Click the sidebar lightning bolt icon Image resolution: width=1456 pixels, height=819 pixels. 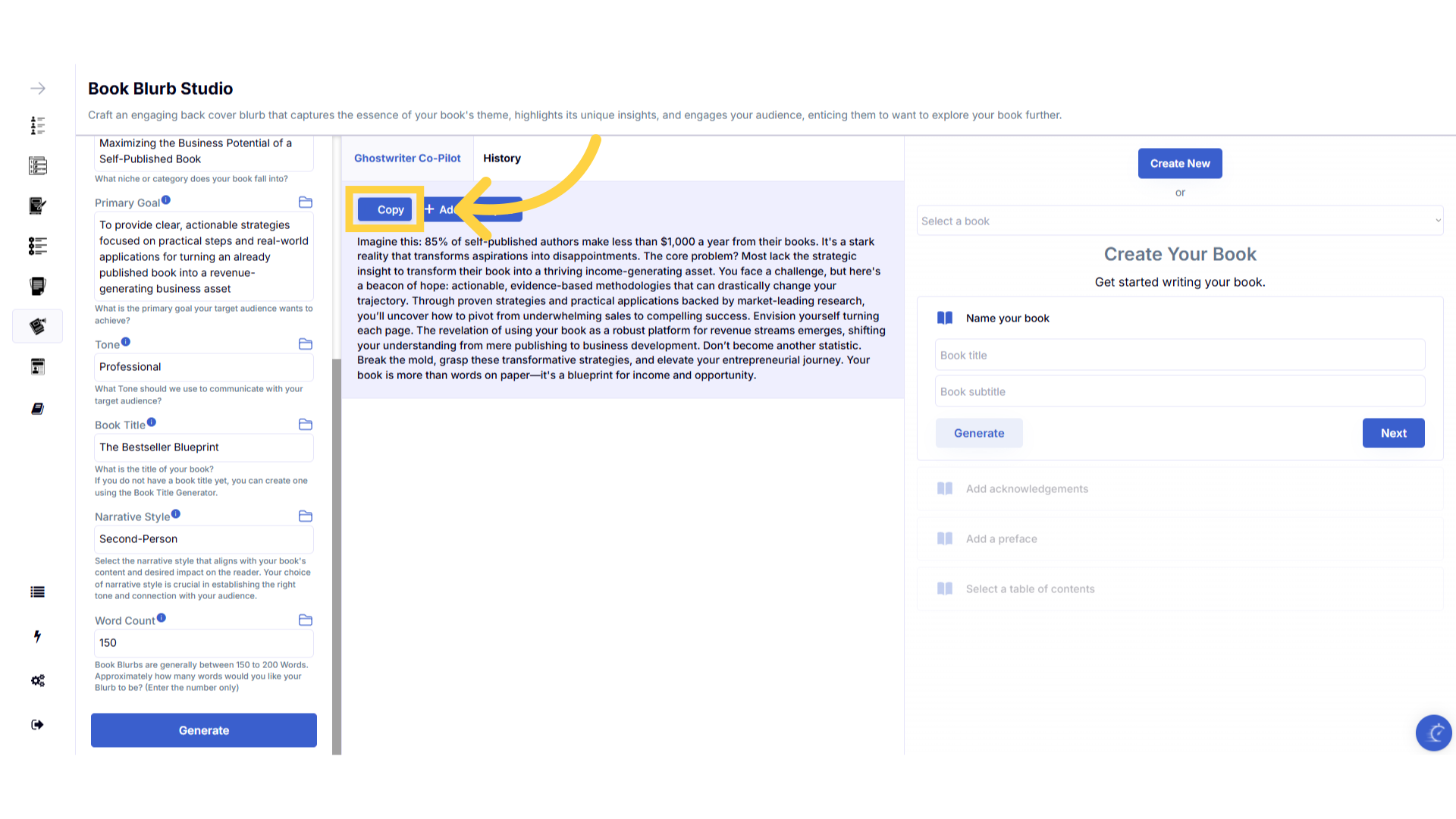point(38,636)
